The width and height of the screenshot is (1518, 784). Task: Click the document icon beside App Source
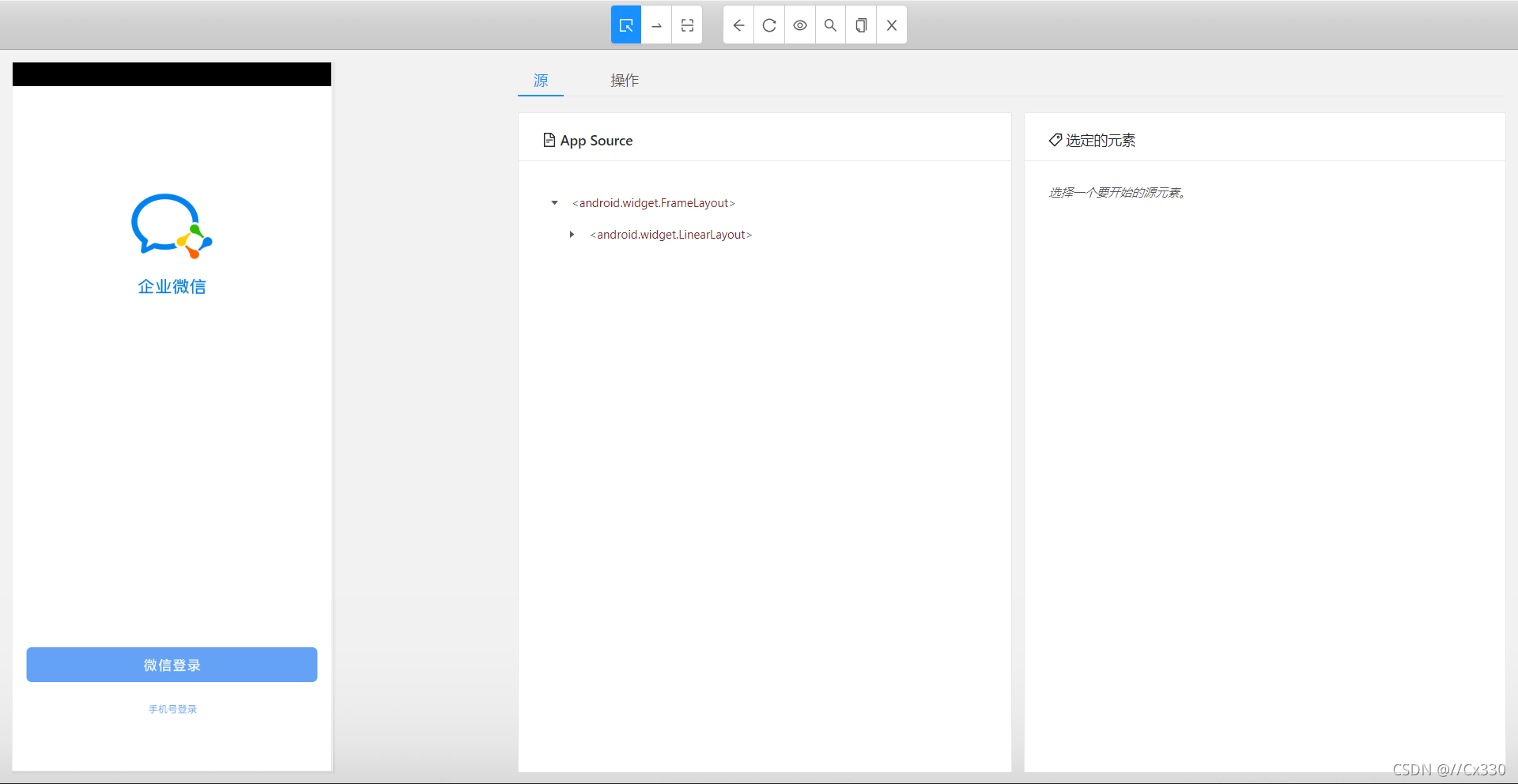click(549, 140)
